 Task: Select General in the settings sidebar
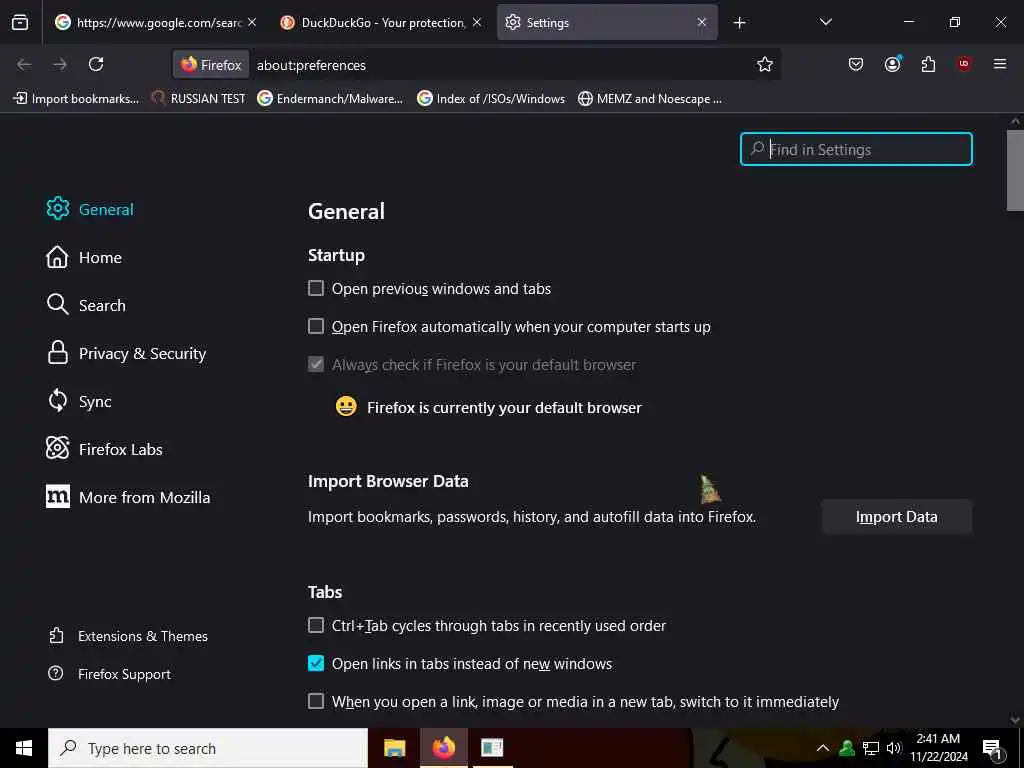(x=90, y=209)
